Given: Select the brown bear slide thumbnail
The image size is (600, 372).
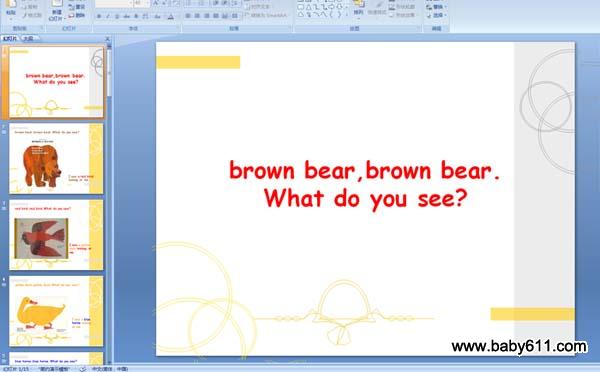Looking at the screenshot, I should point(56,158).
